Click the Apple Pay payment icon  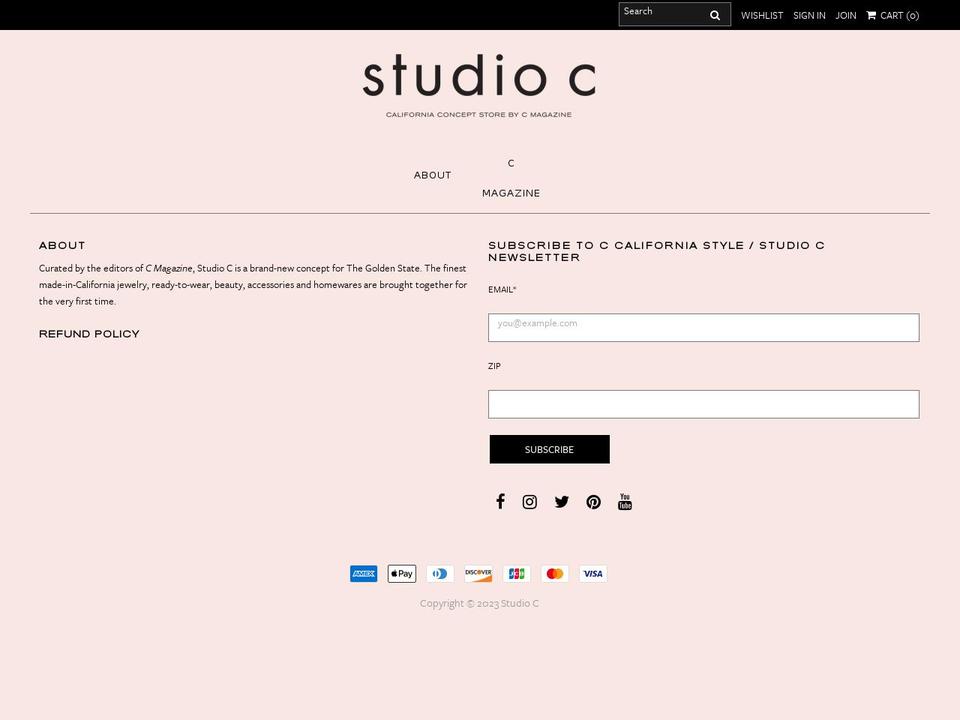coord(402,574)
